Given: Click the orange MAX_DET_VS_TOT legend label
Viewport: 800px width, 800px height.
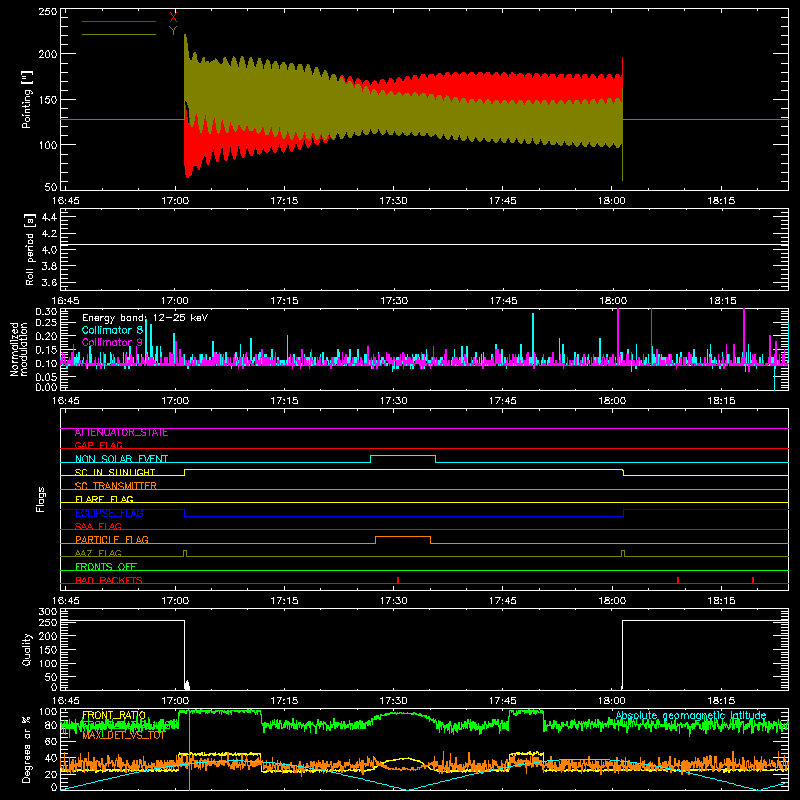Looking at the screenshot, I should click(x=123, y=735).
